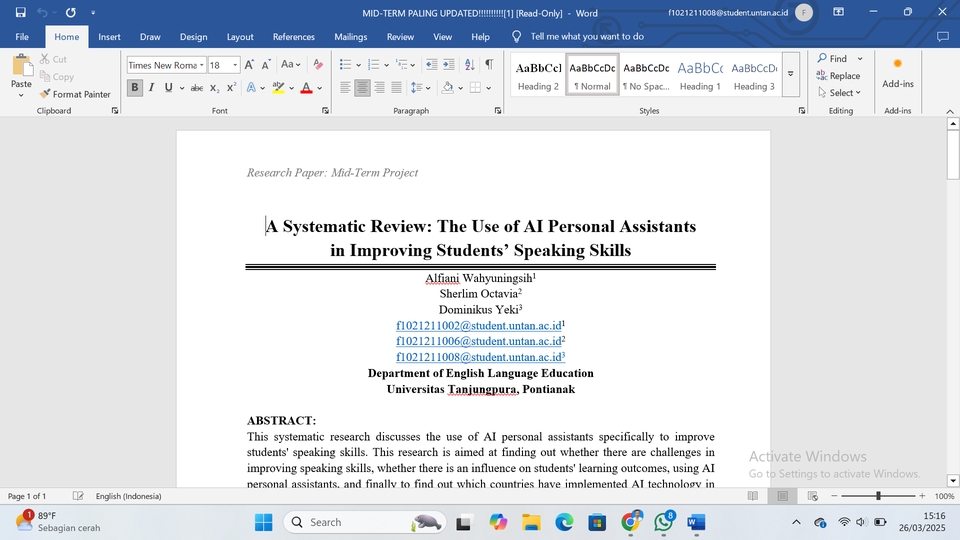
Task: Switch to the Insert tab
Action: coord(109,37)
